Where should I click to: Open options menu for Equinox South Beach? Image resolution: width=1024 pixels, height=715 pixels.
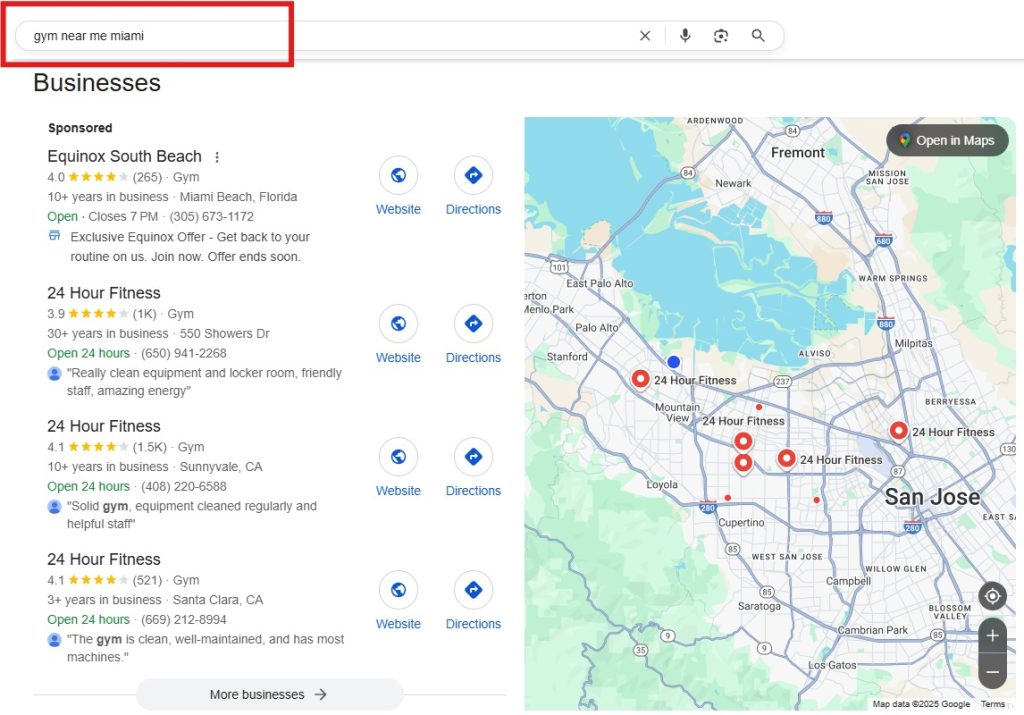pyautogui.click(x=217, y=157)
